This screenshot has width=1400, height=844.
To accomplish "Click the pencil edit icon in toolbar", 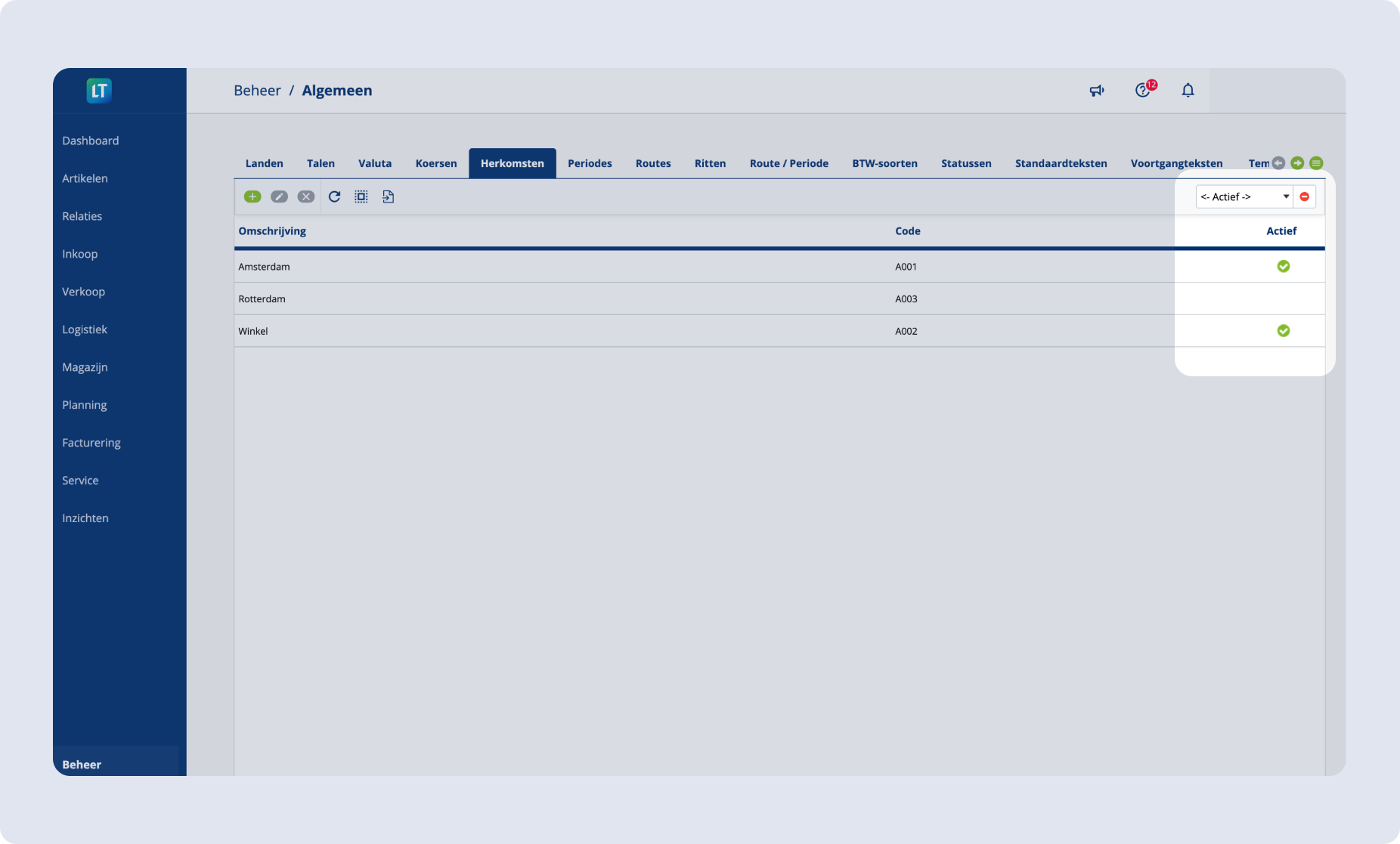I will [x=279, y=196].
